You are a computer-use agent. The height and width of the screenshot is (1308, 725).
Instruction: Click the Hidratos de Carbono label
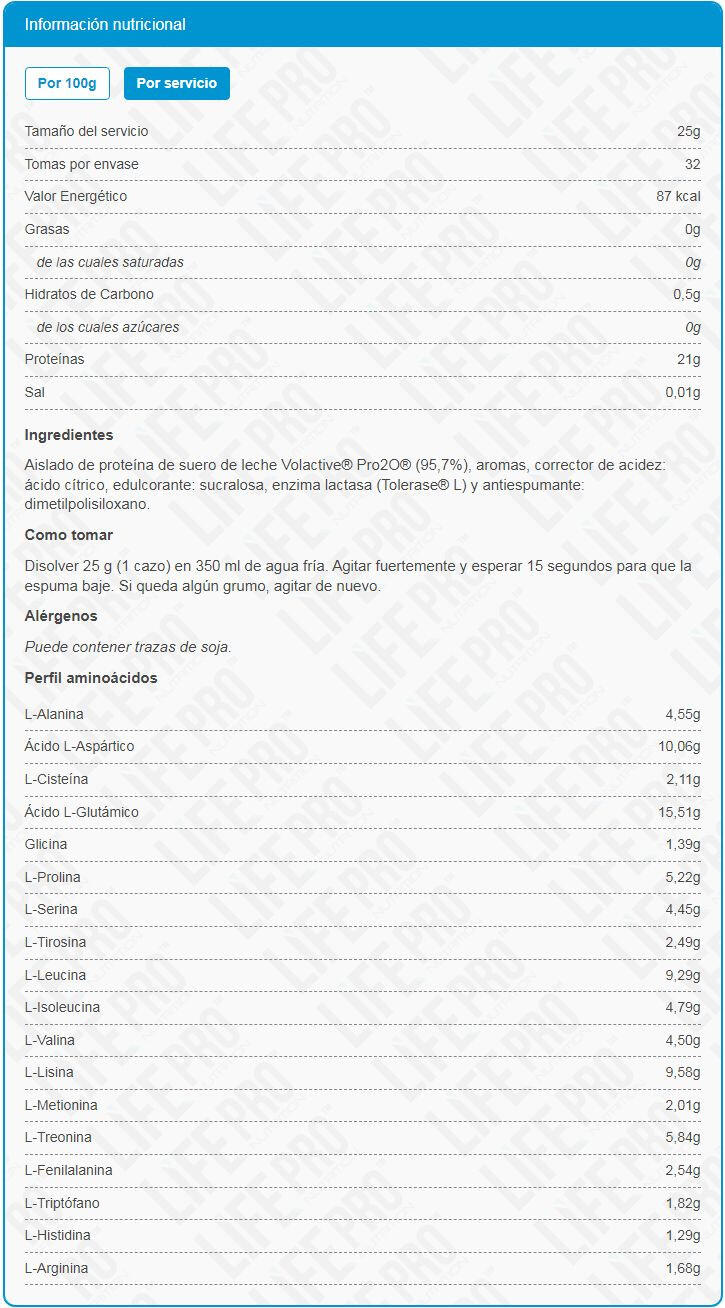click(x=89, y=294)
